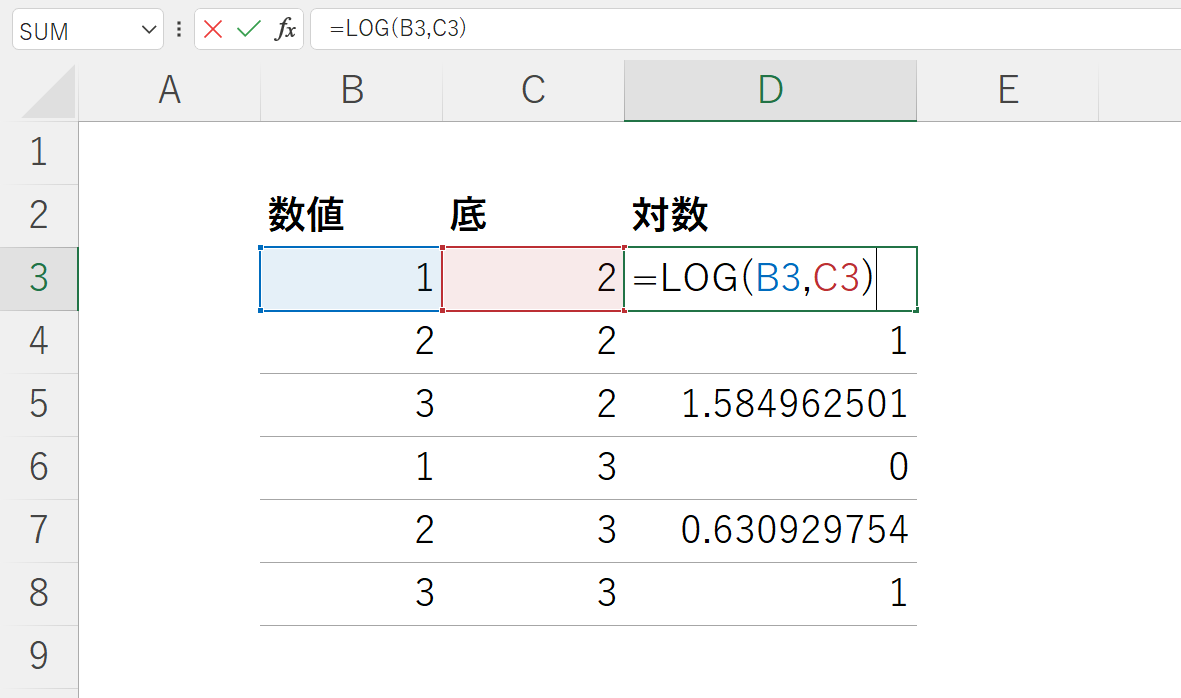1181x698 pixels.
Task: Select column header E
Action: [x=1008, y=90]
